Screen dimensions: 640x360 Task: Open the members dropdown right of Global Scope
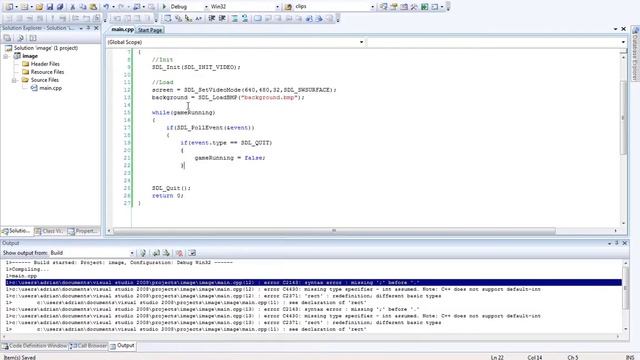(623, 42)
